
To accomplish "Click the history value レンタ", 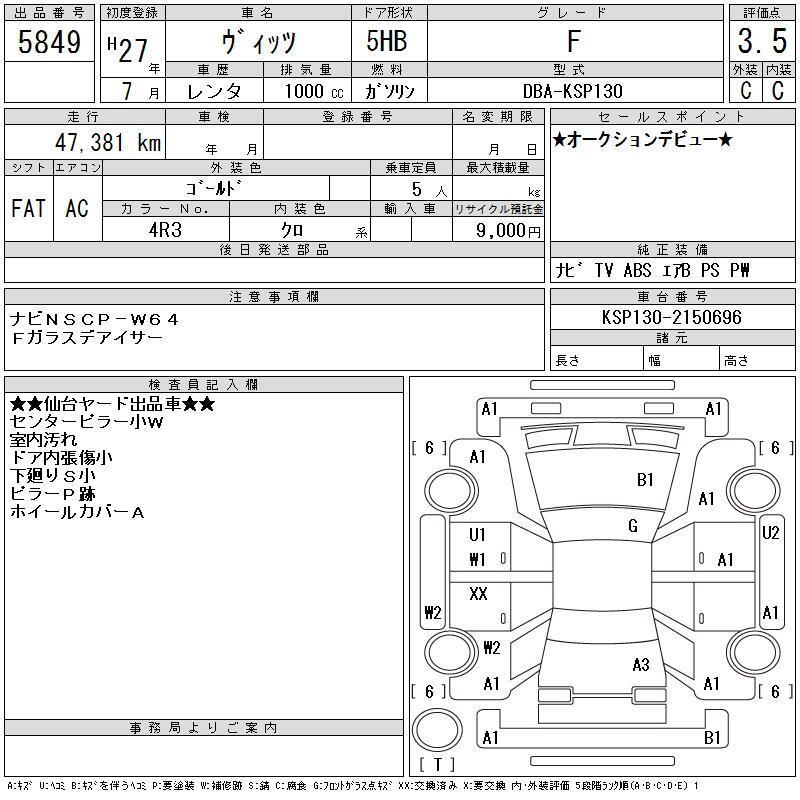I will point(214,91).
